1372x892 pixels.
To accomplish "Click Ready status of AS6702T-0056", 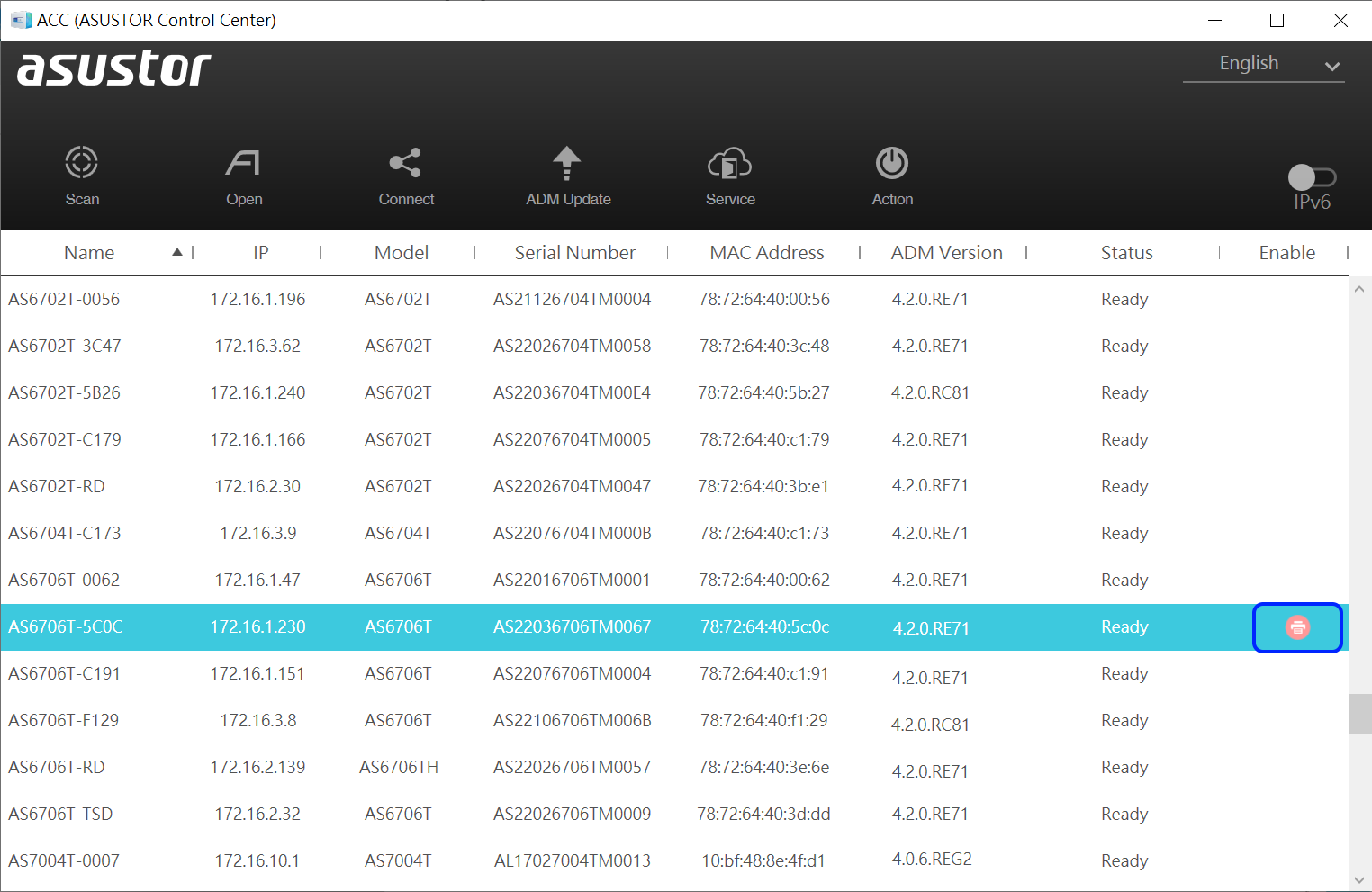I will point(1124,300).
